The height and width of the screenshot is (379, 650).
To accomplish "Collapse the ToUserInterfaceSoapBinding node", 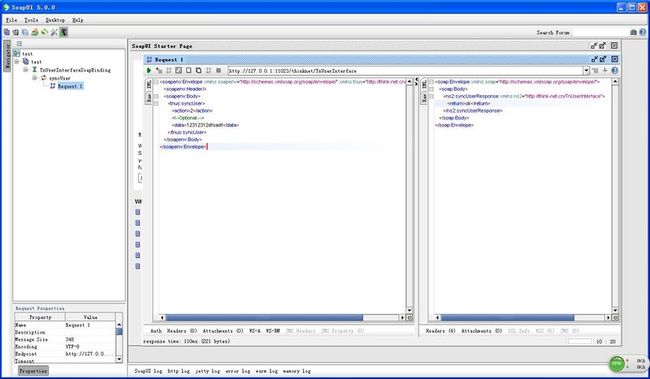I will click(26, 70).
